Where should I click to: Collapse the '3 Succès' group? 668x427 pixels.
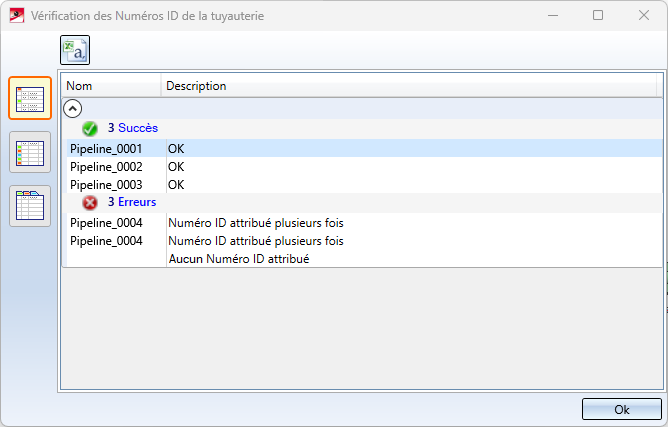click(132, 128)
